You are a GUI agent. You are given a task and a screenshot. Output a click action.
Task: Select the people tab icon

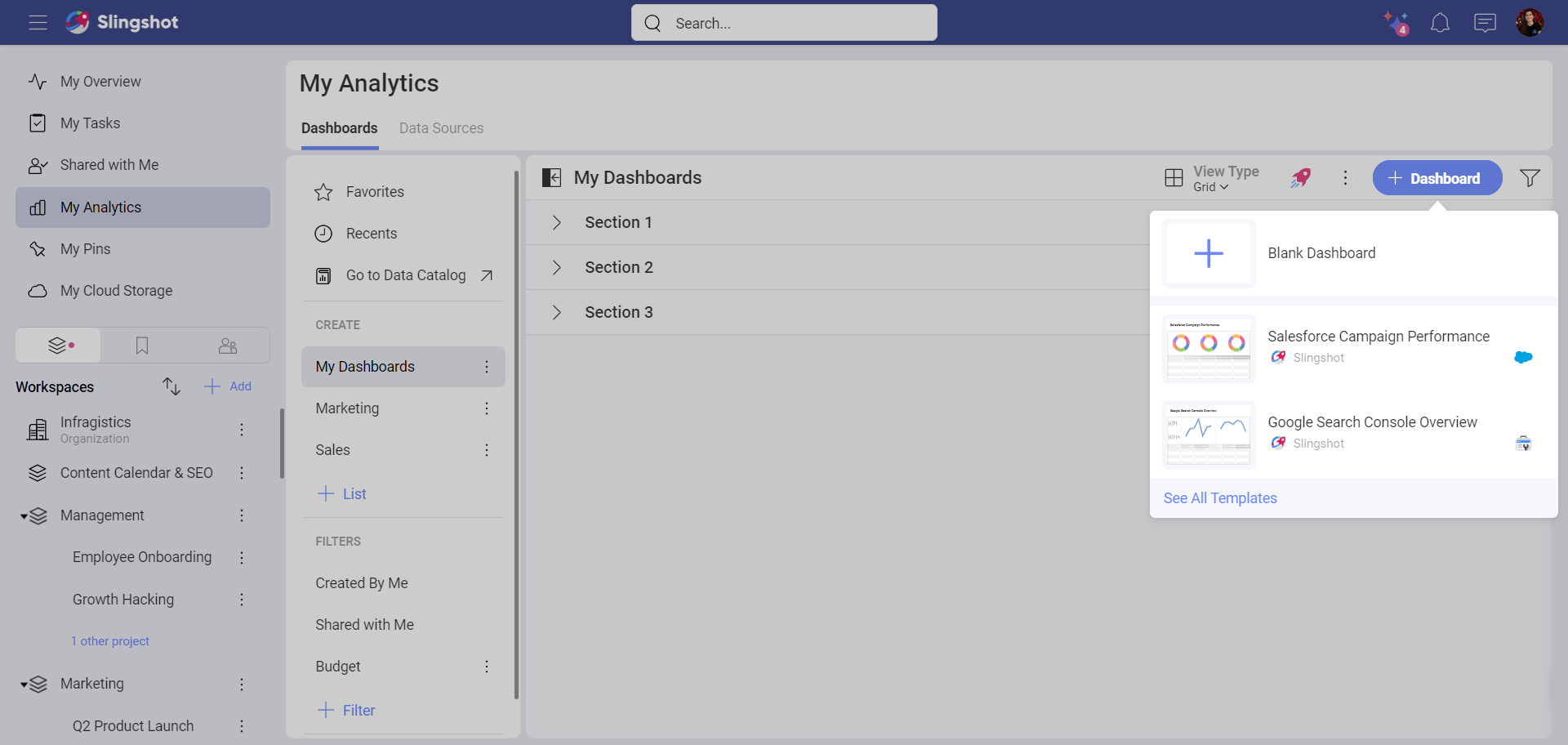(228, 346)
